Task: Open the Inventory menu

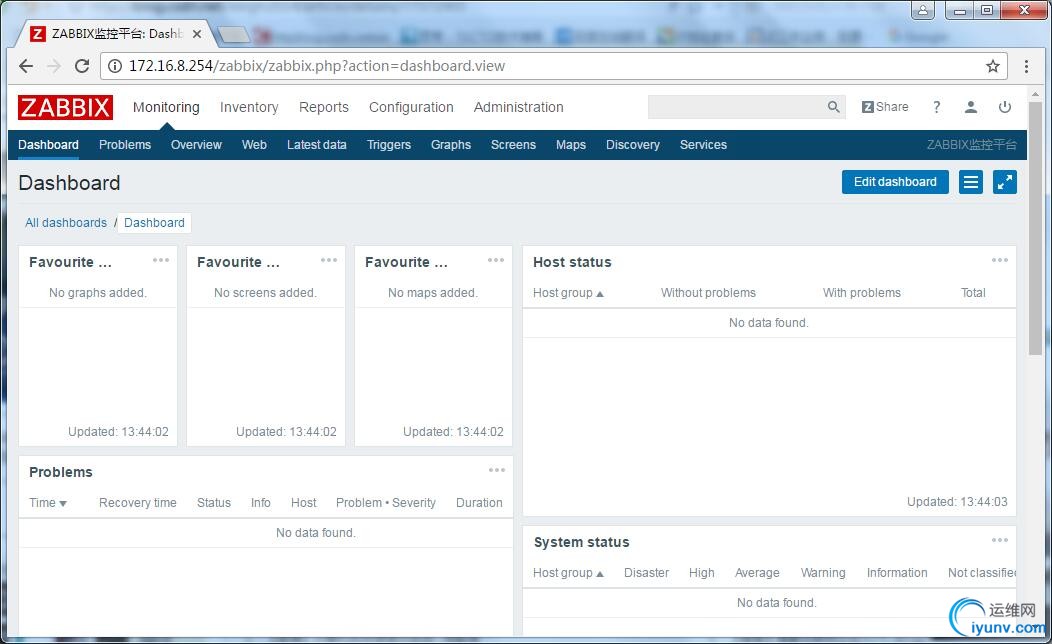Action: (x=249, y=107)
